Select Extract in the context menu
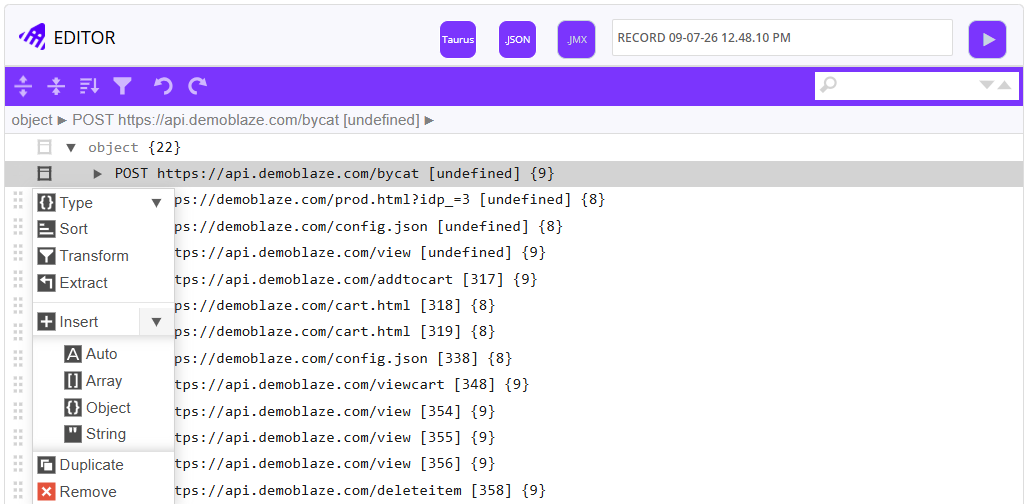Image resolution: width=1025 pixels, height=504 pixels. click(x=103, y=283)
